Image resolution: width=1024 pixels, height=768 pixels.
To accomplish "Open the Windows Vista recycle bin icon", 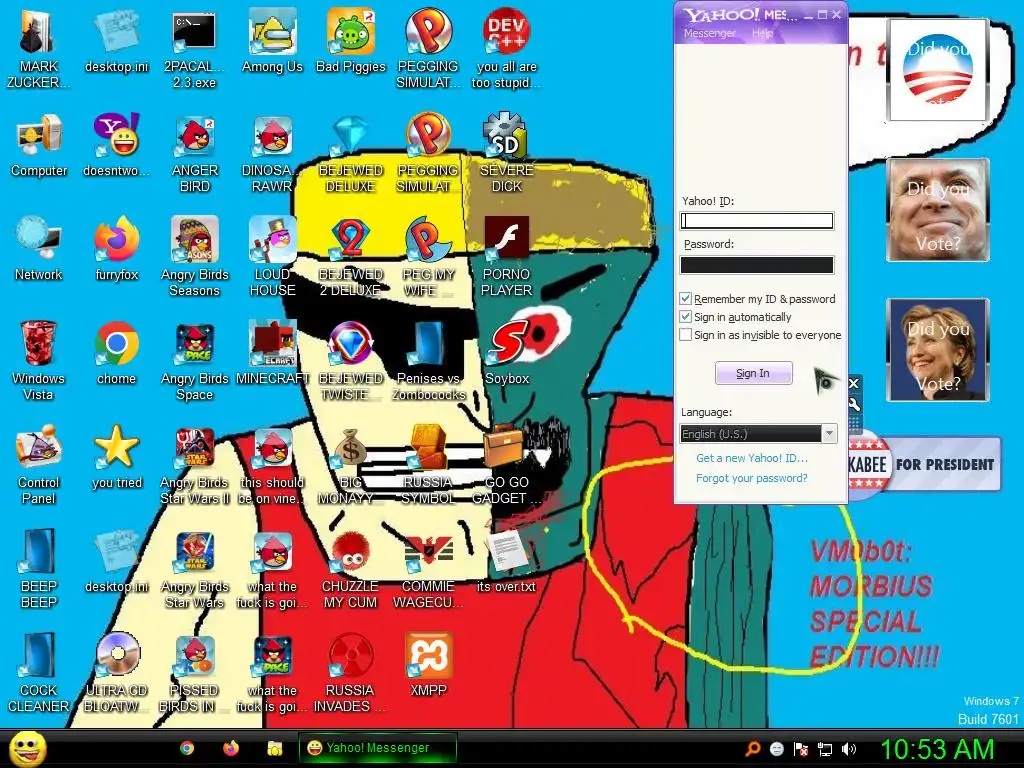I will 38,360.
